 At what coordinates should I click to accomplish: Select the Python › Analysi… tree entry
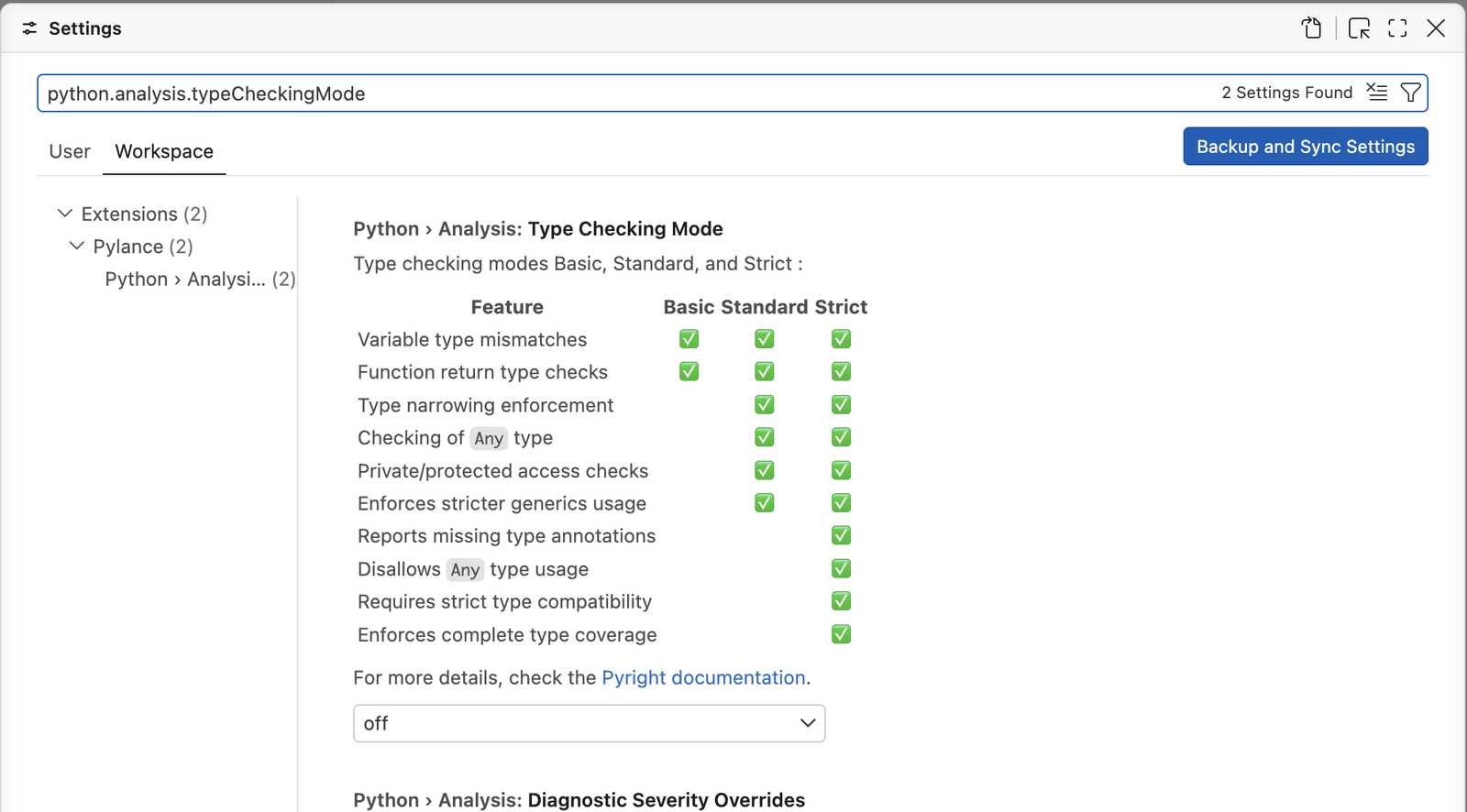pyautogui.click(x=200, y=279)
